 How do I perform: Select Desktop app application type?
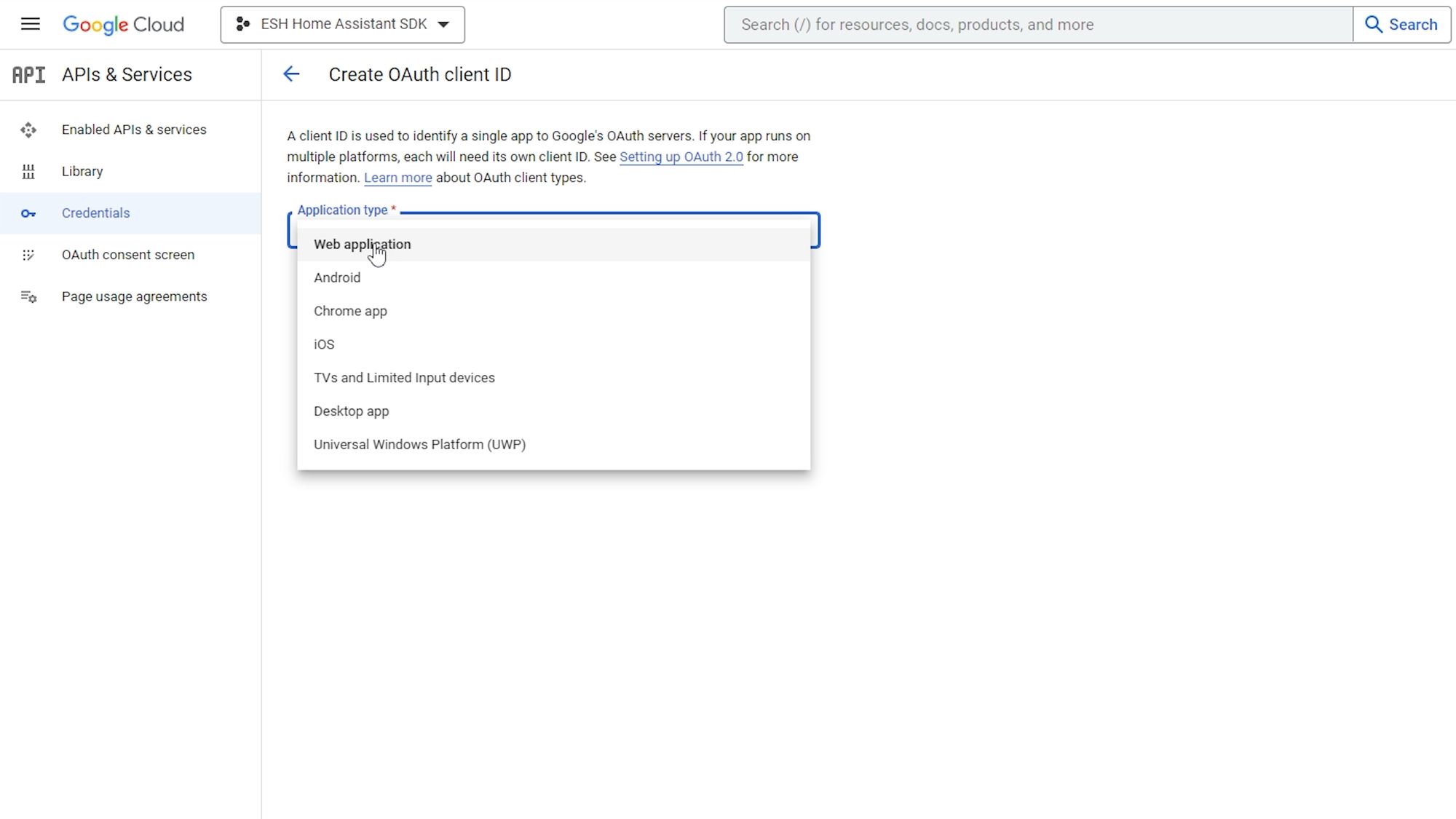351,411
